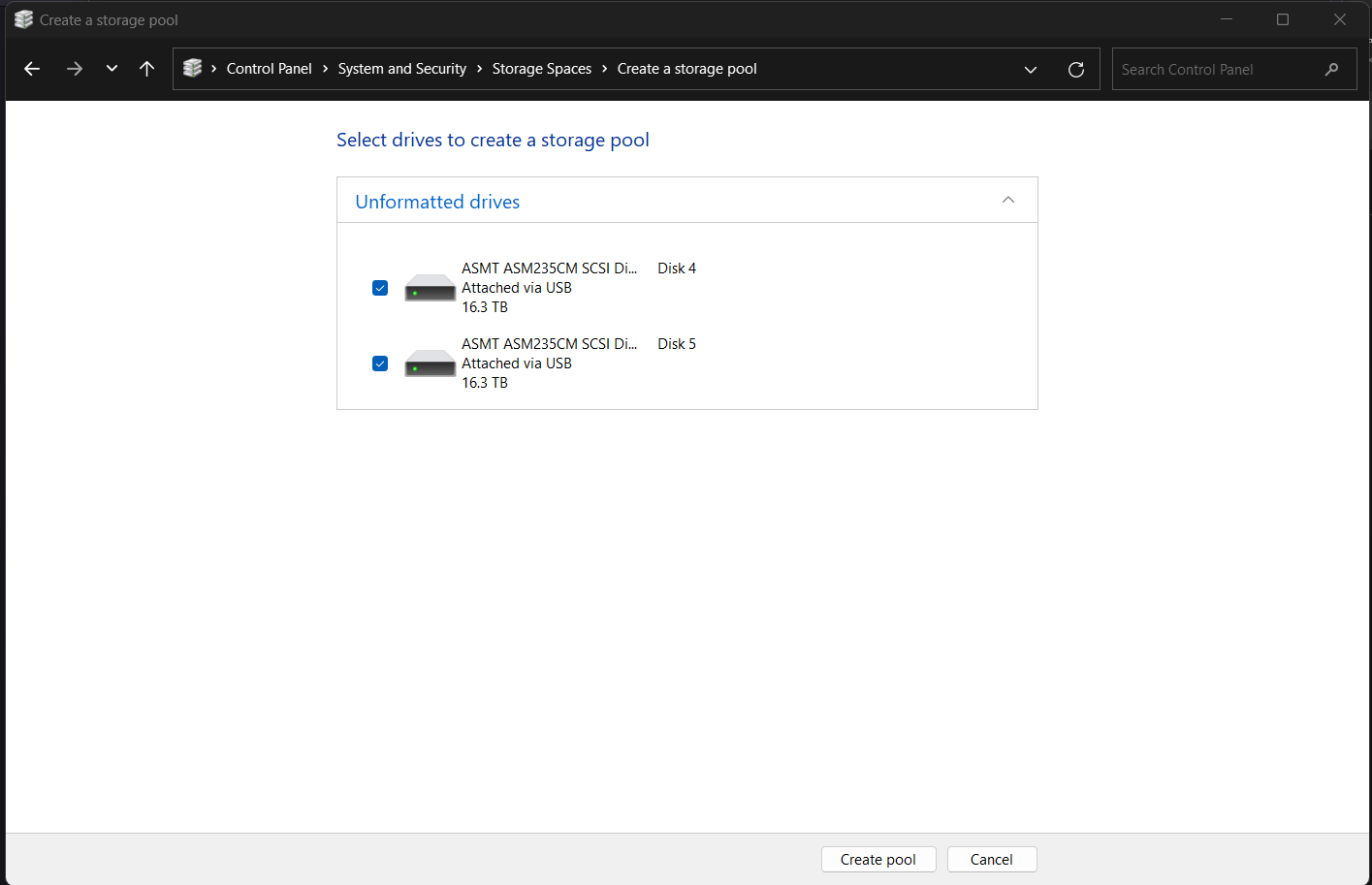Select the Disk 5 drive icon
The width and height of the screenshot is (1372, 885).
point(430,363)
